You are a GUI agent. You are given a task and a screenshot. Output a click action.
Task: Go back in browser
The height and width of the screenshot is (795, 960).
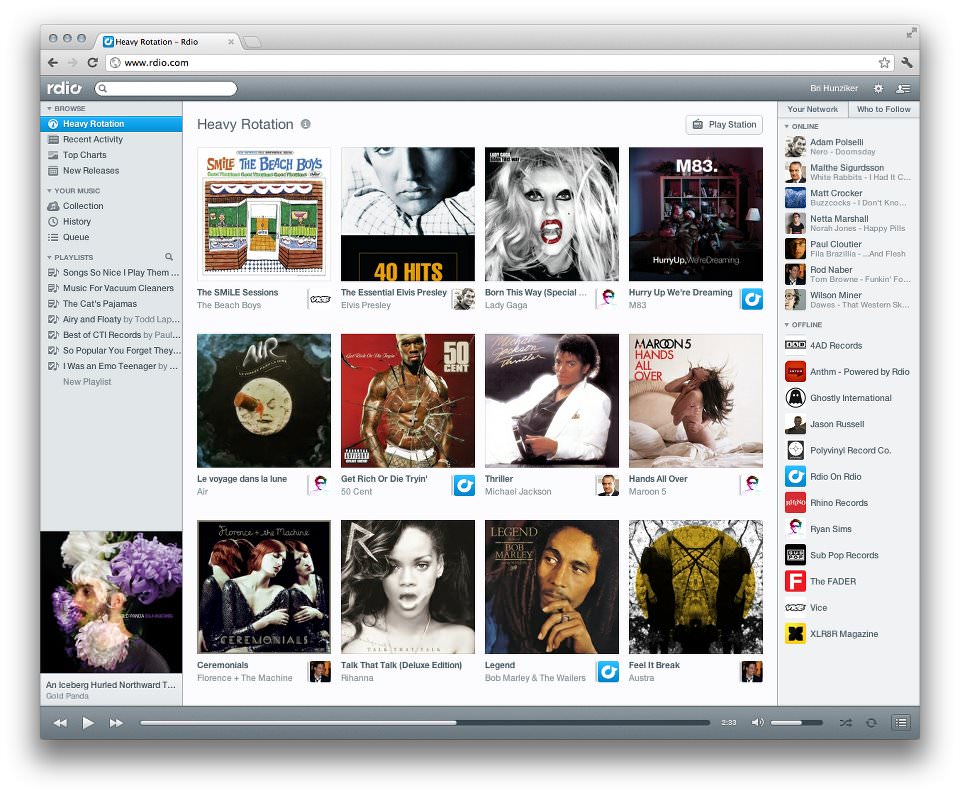coord(53,62)
